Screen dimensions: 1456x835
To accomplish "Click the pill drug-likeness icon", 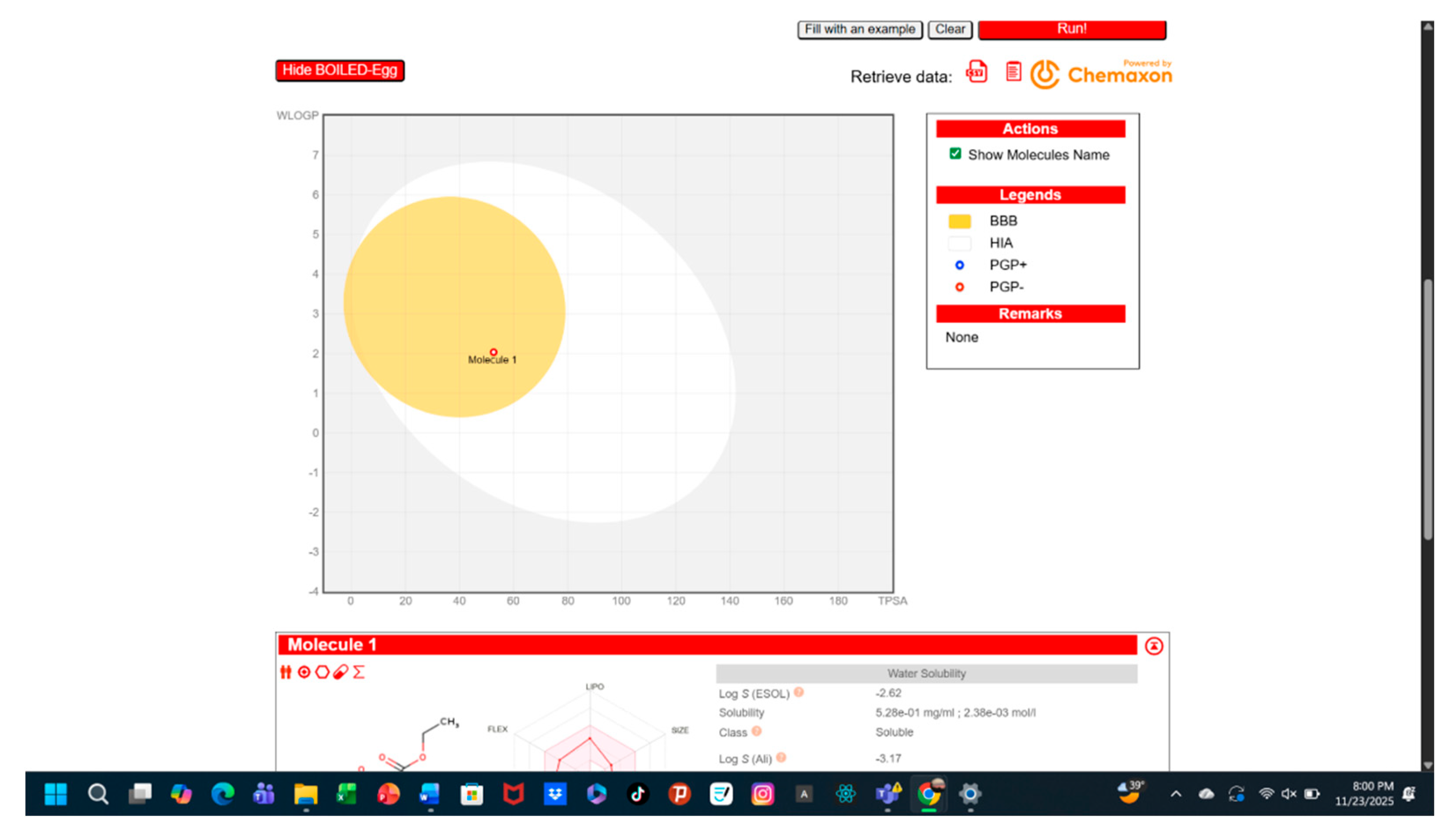I will (341, 672).
